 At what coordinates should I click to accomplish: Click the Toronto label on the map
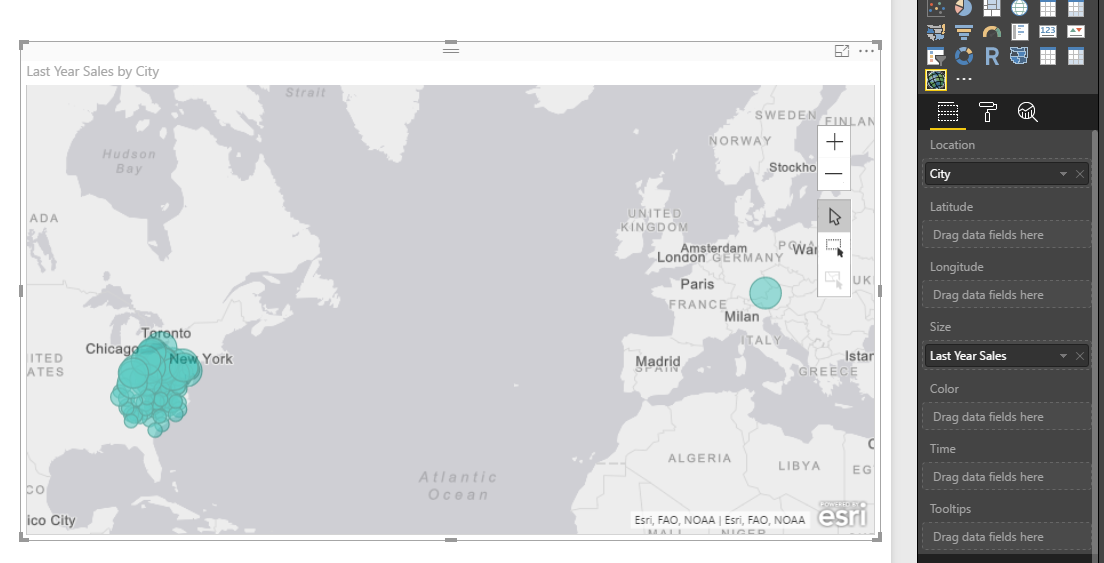pos(165,333)
